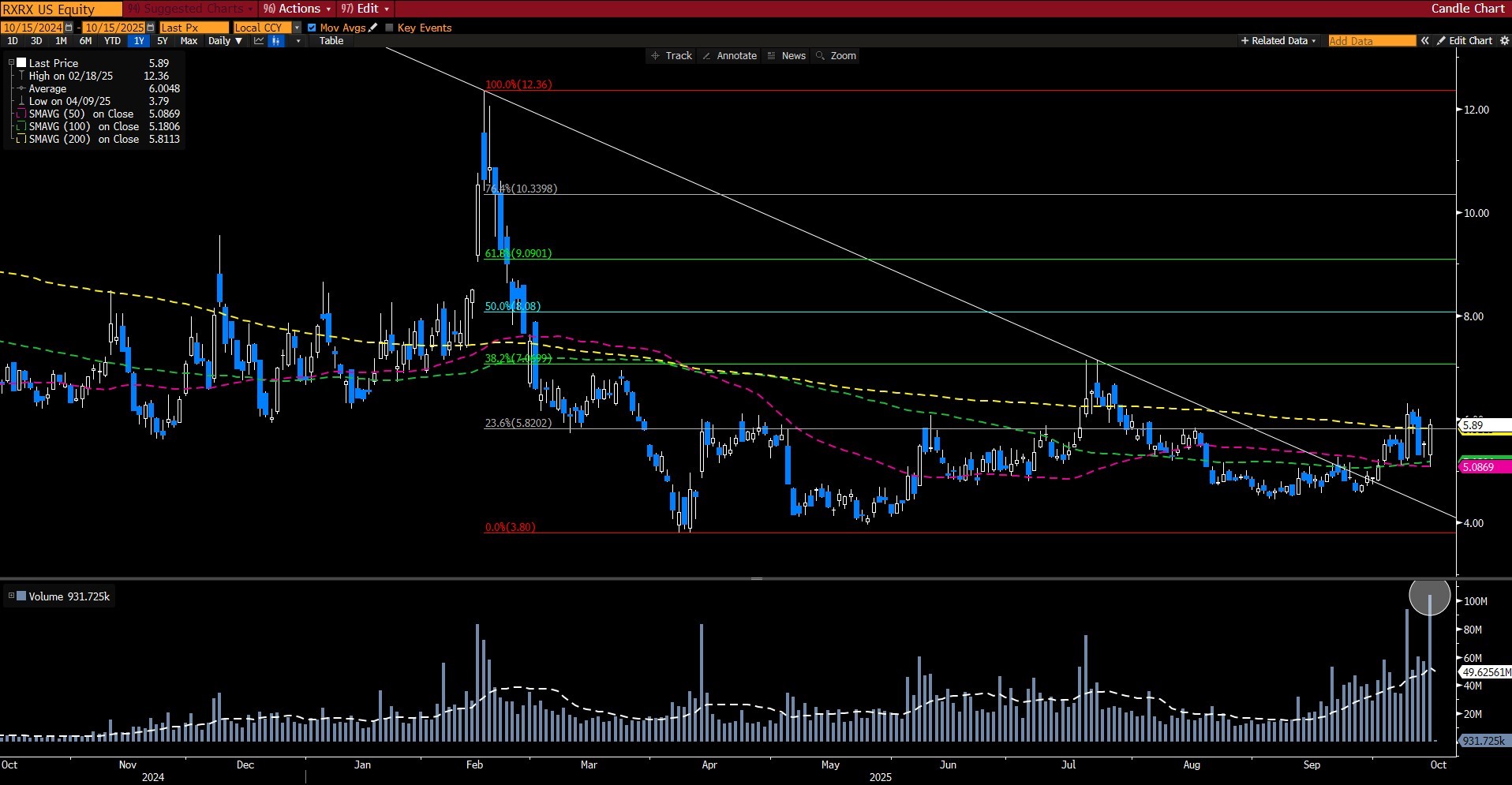Open the Daily periodicity dropdown
The image size is (1512, 785).
[x=225, y=41]
